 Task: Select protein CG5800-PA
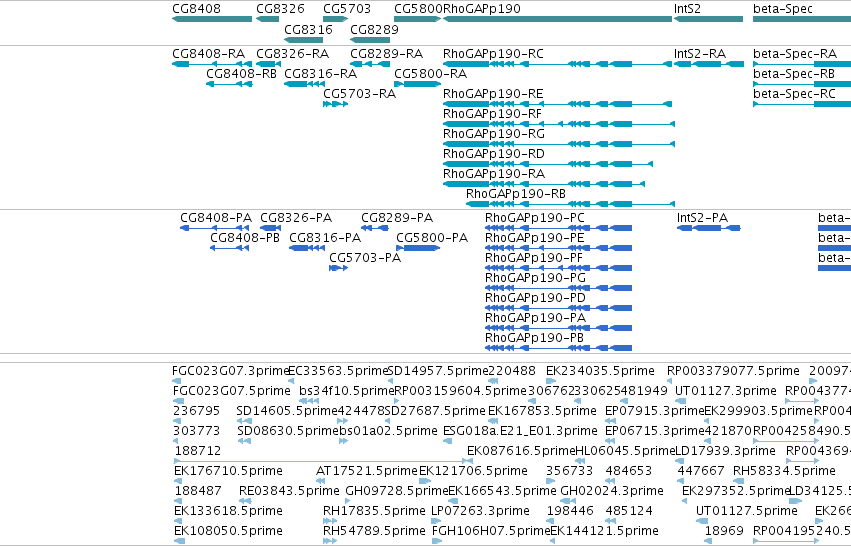point(418,249)
